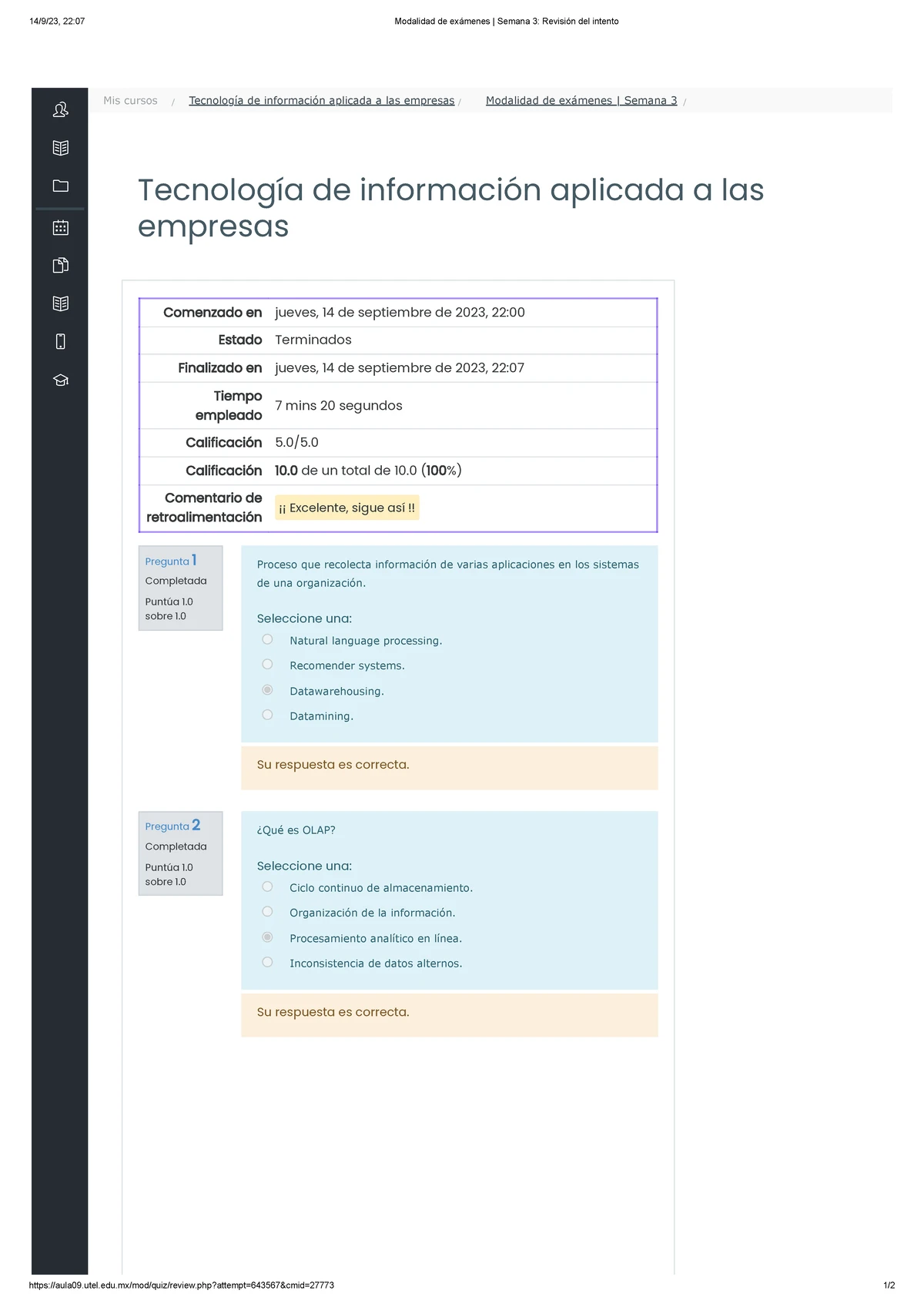The image size is (924, 1307).
Task: Select Ciclo continuo de almacenamiento option
Action: [267, 886]
